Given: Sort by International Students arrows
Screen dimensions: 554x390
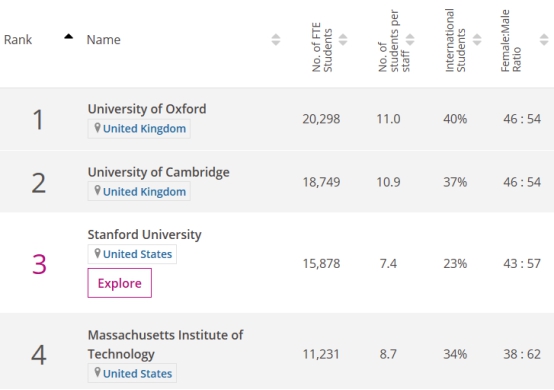Looking at the screenshot, I should coord(477,40).
